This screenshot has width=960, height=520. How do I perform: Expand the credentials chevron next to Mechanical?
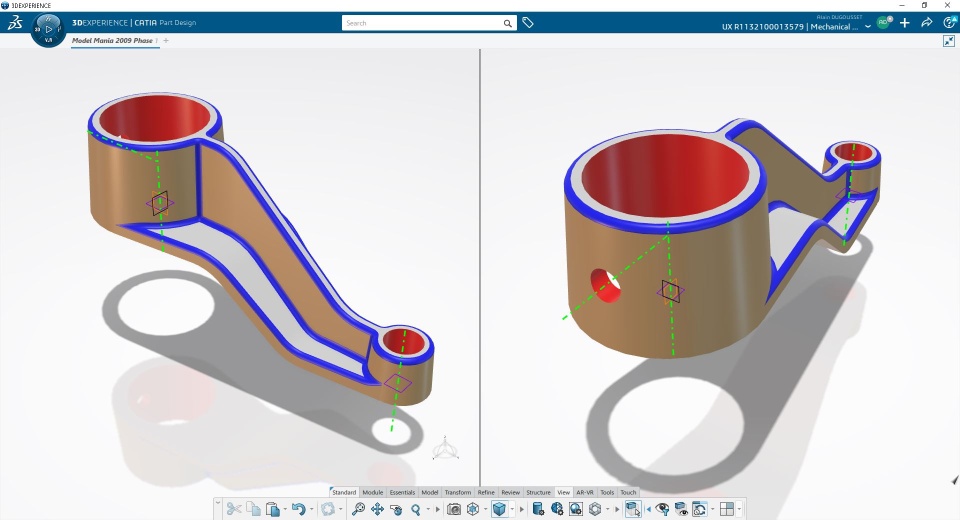coord(868,26)
